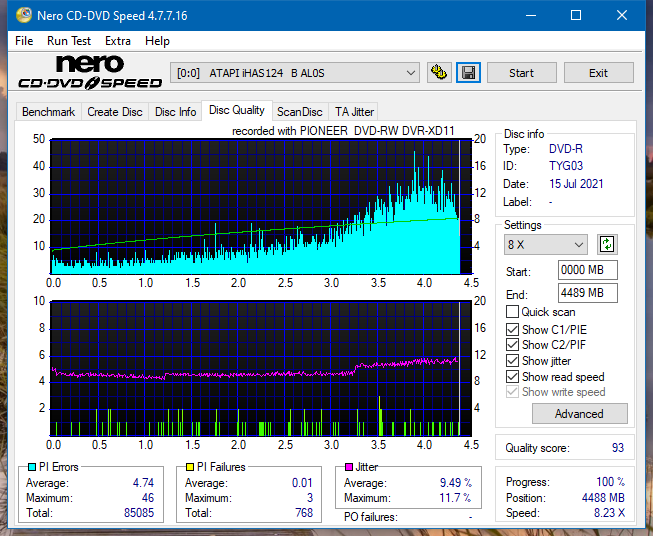Switch to the Benchmark tab
This screenshot has height=536, width=653.
click(x=49, y=112)
